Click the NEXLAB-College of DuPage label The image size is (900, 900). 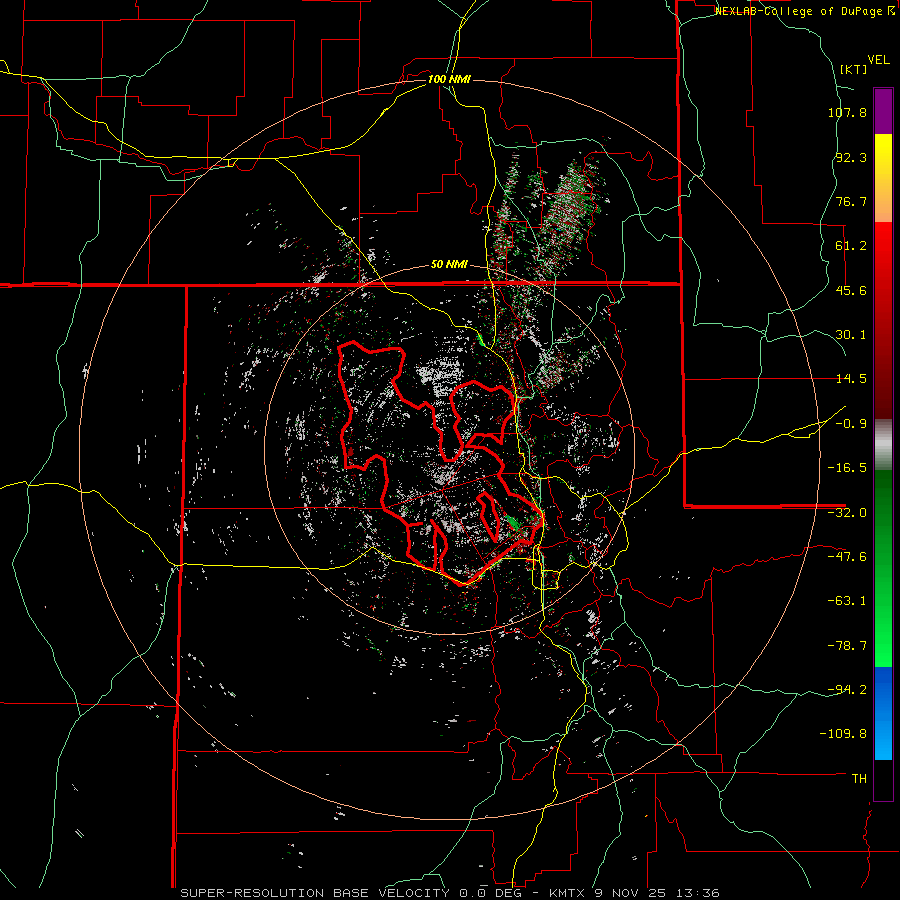pos(804,11)
